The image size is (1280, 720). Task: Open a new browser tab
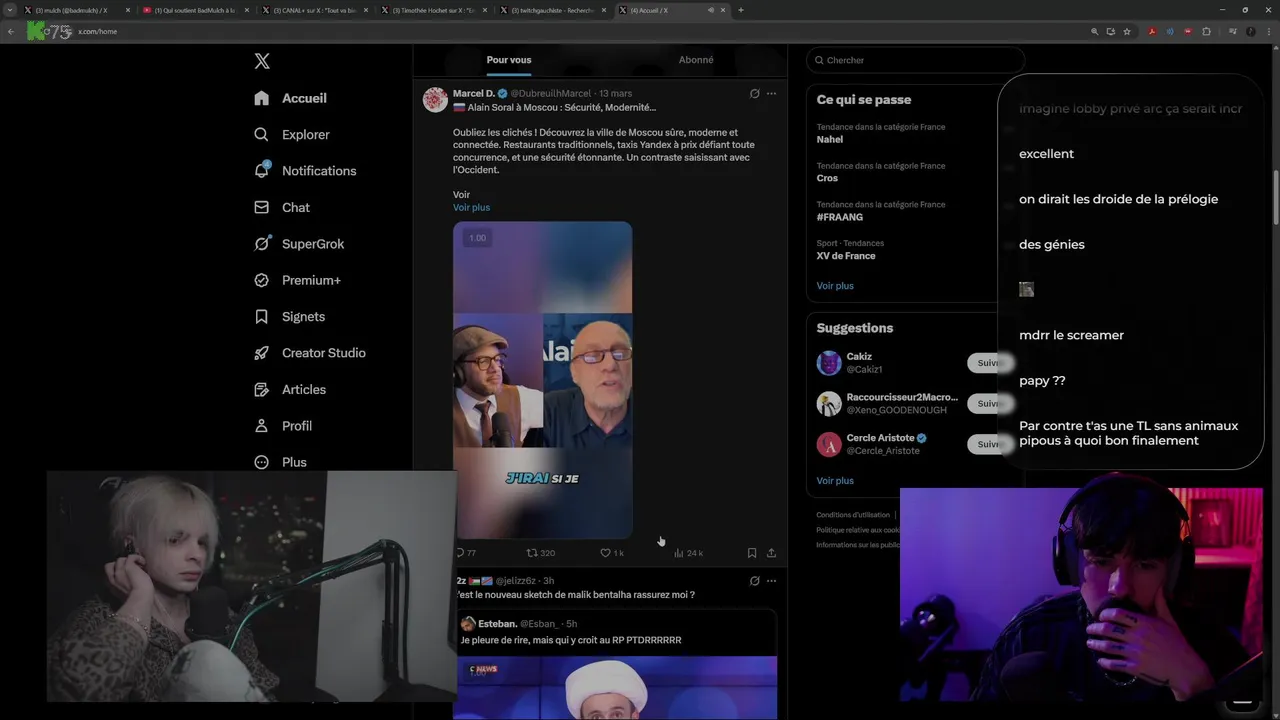click(x=740, y=10)
